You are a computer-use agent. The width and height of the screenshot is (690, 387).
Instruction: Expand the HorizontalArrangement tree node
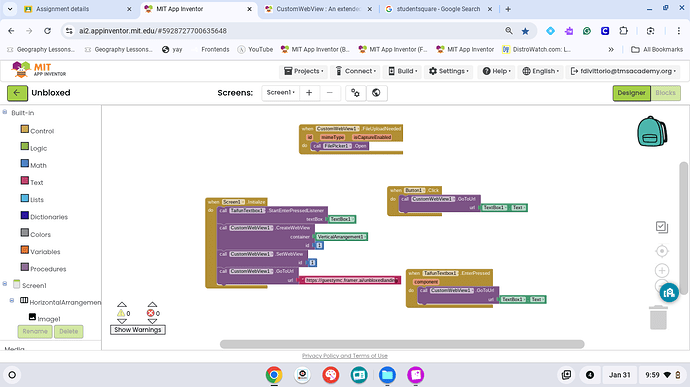pos(12,301)
